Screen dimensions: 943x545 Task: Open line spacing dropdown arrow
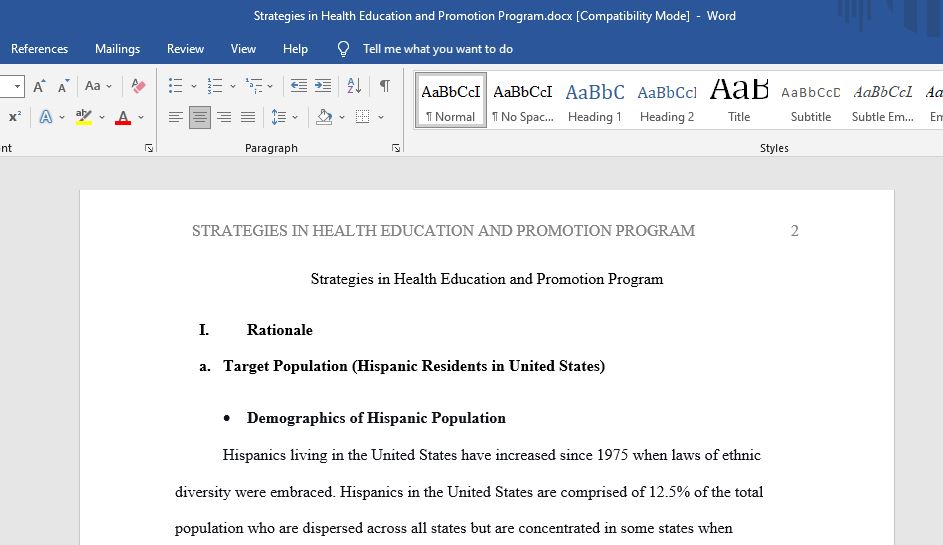pyautogui.click(x=295, y=117)
